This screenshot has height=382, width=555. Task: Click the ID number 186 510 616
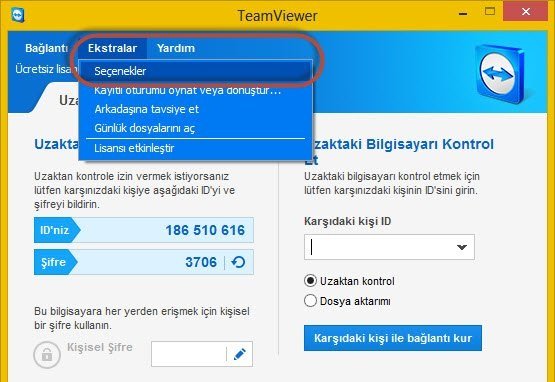point(205,230)
